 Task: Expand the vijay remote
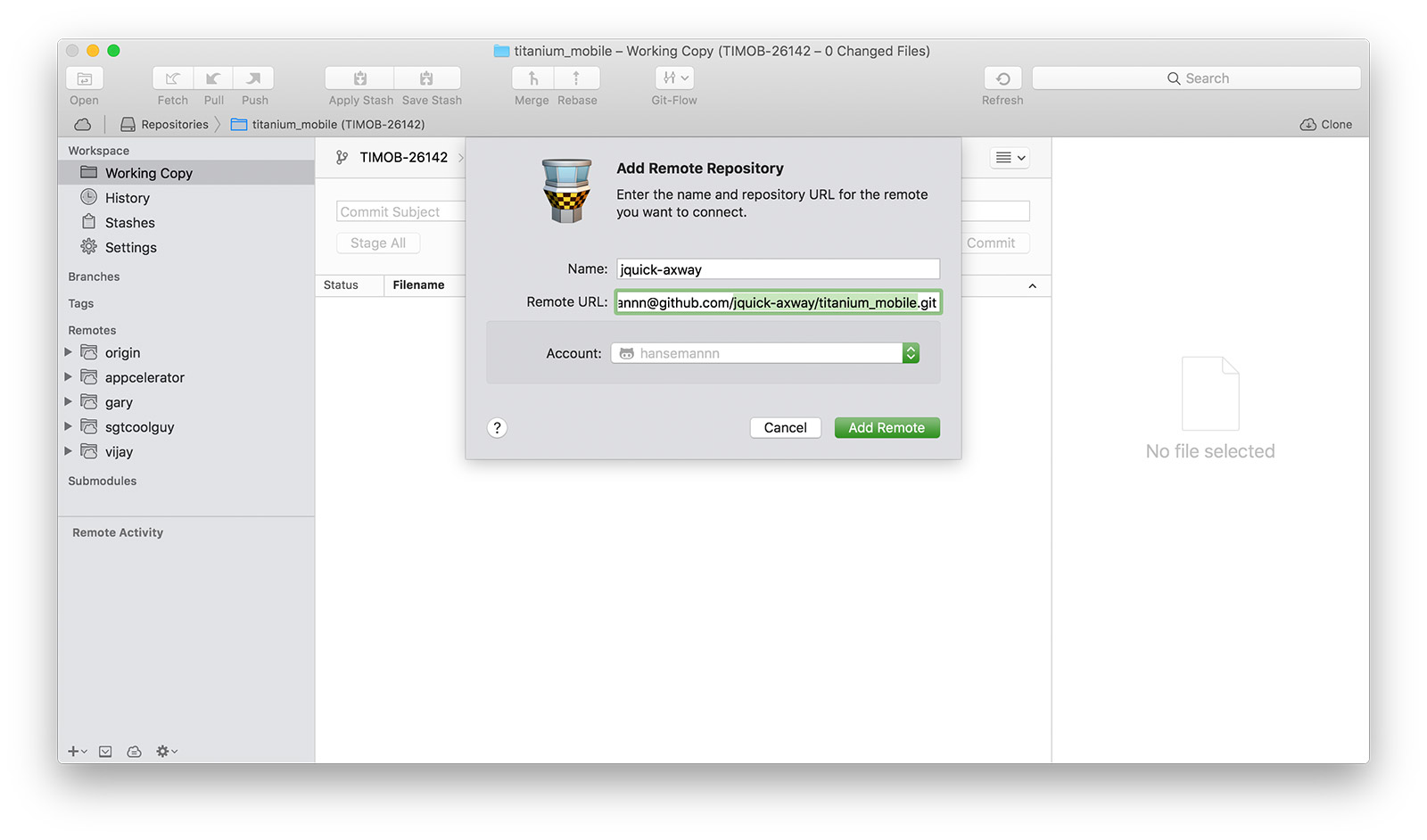[x=68, y=451]
